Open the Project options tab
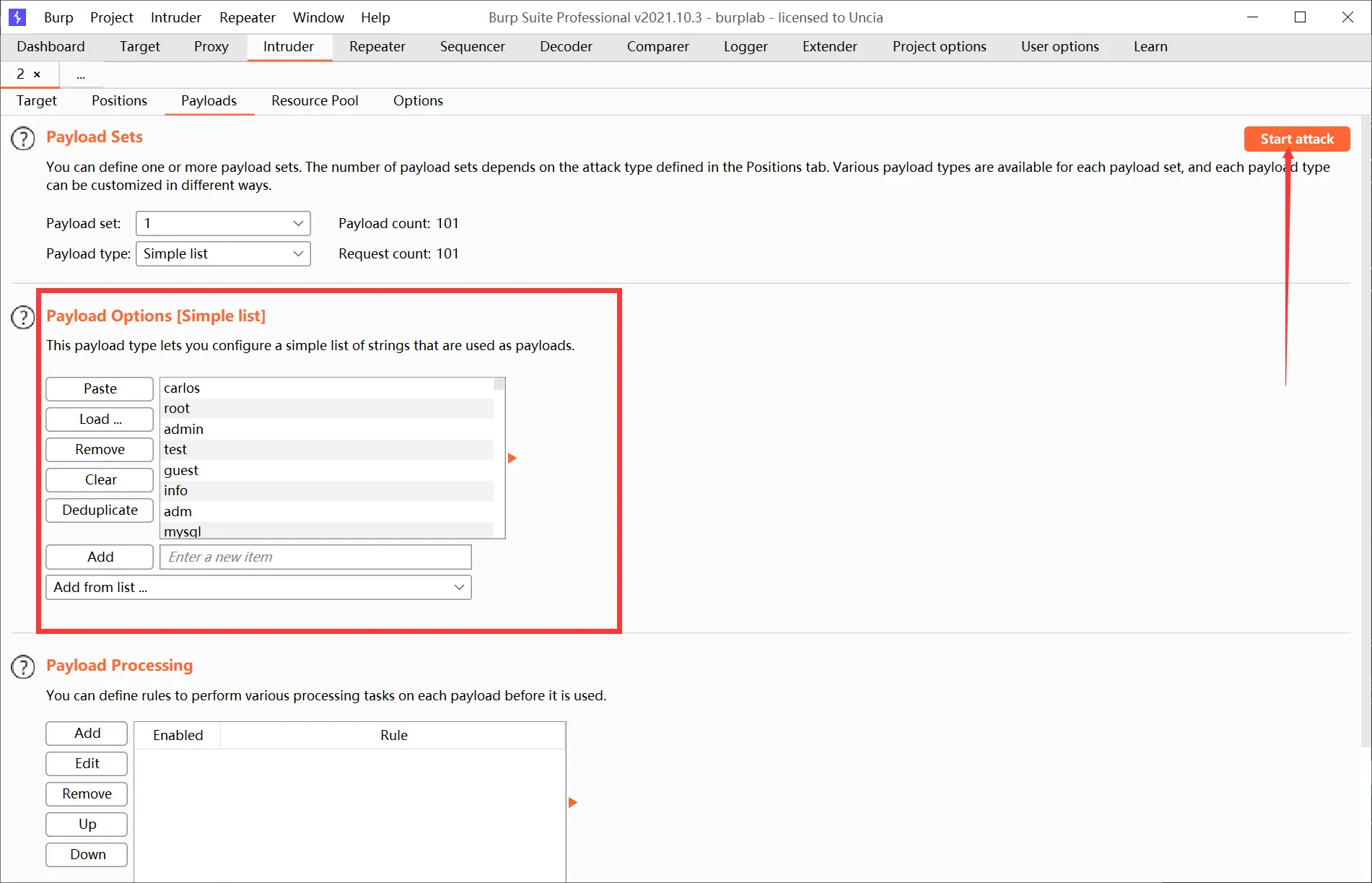 point(940,47)
